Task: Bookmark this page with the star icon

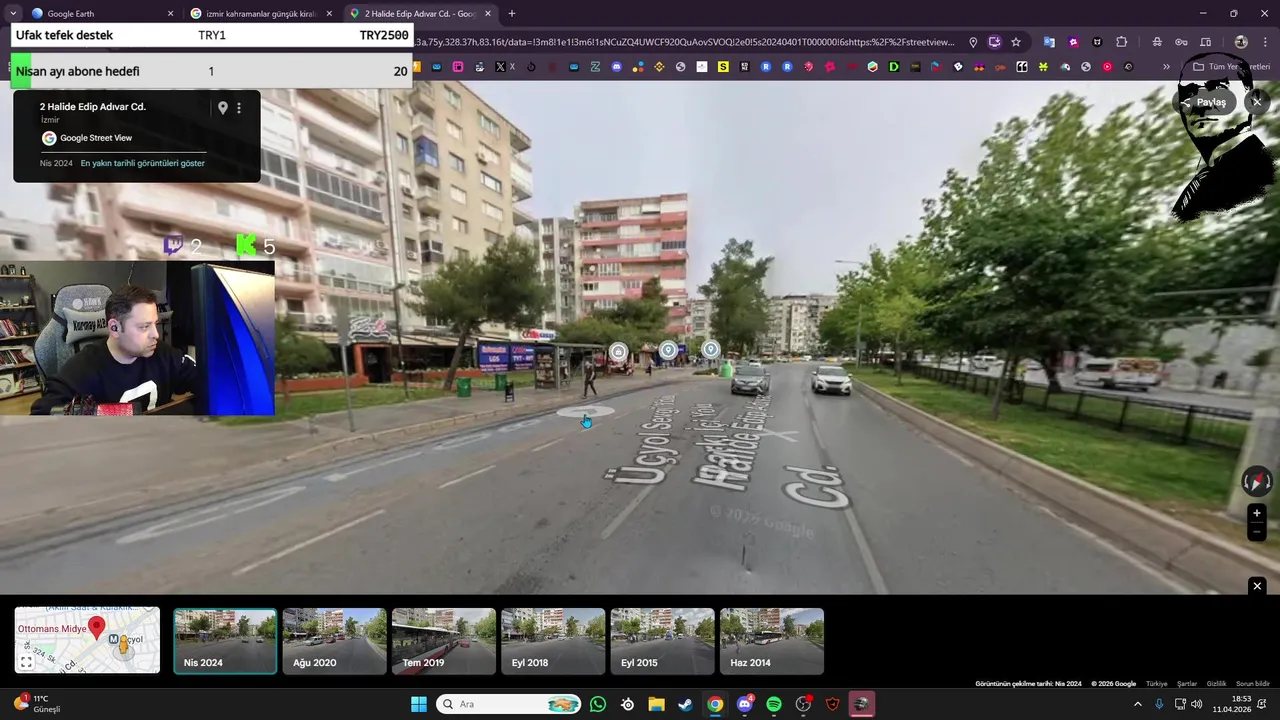Action: coord(1016,42)
